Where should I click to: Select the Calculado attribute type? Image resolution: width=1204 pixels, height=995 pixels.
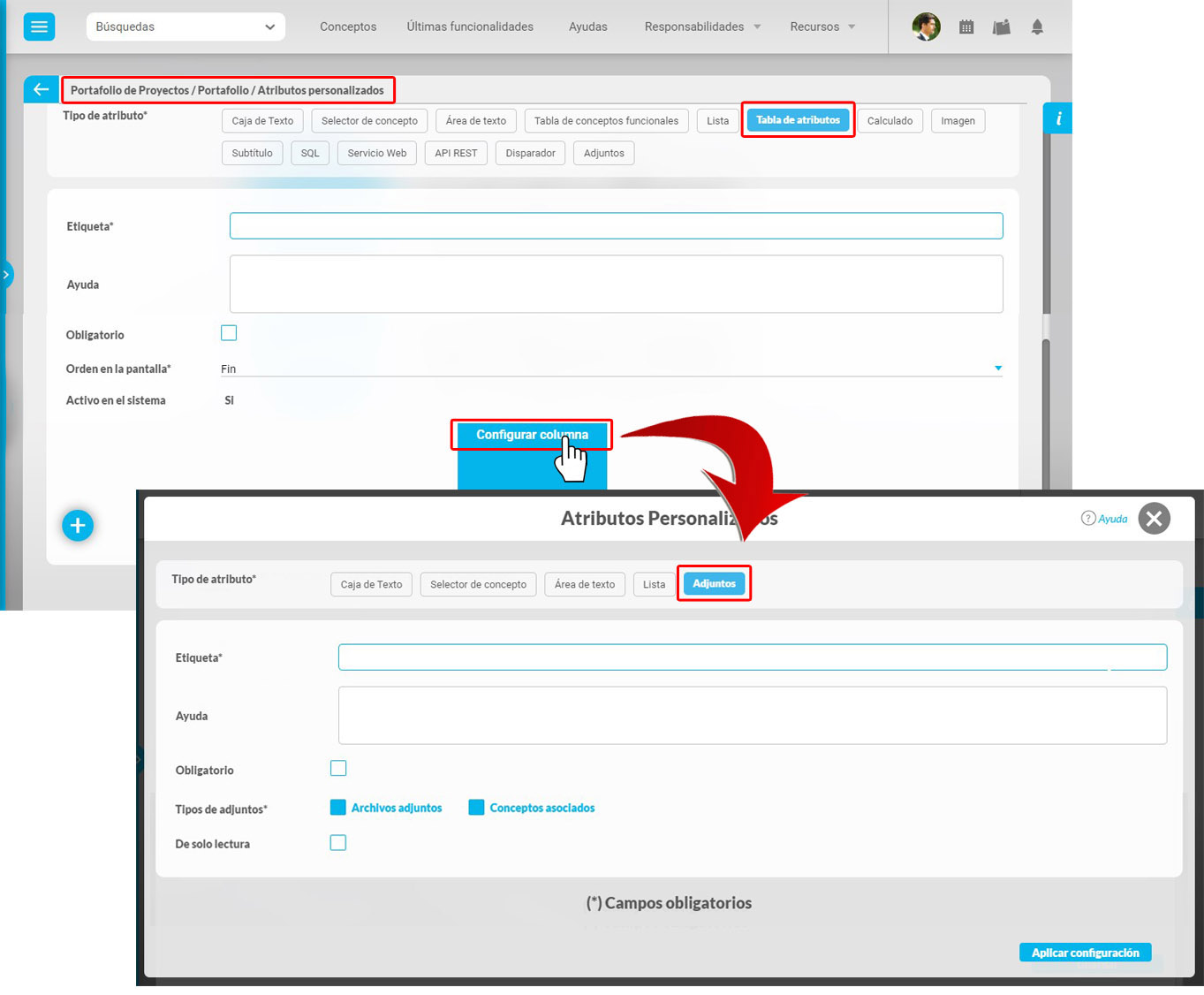(890, 121)
